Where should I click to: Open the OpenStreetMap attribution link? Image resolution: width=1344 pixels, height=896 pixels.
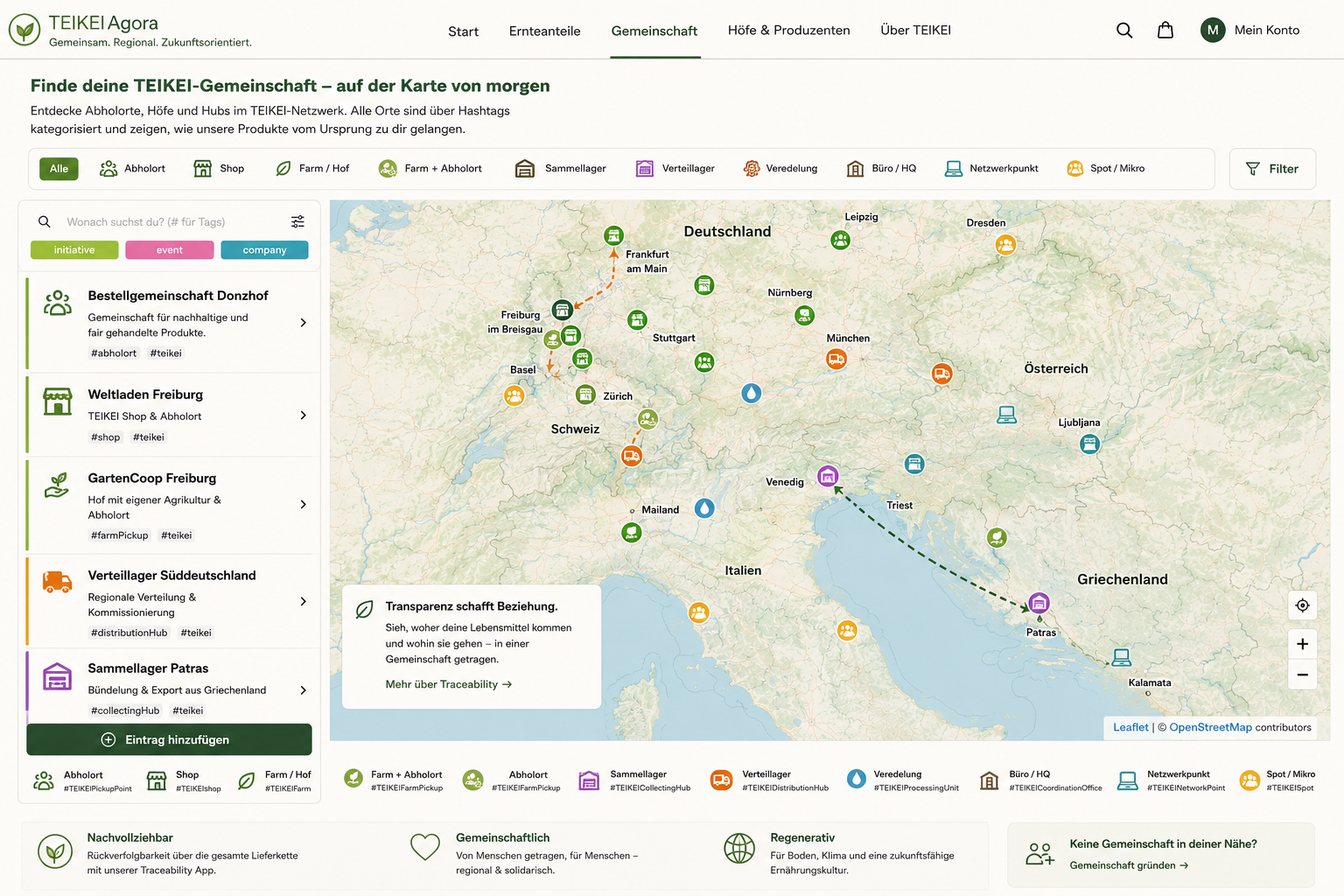(x=1210, y=727)
